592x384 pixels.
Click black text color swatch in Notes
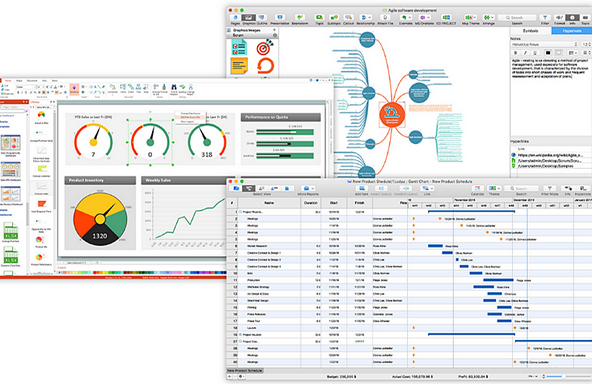(x=548, y=53)
